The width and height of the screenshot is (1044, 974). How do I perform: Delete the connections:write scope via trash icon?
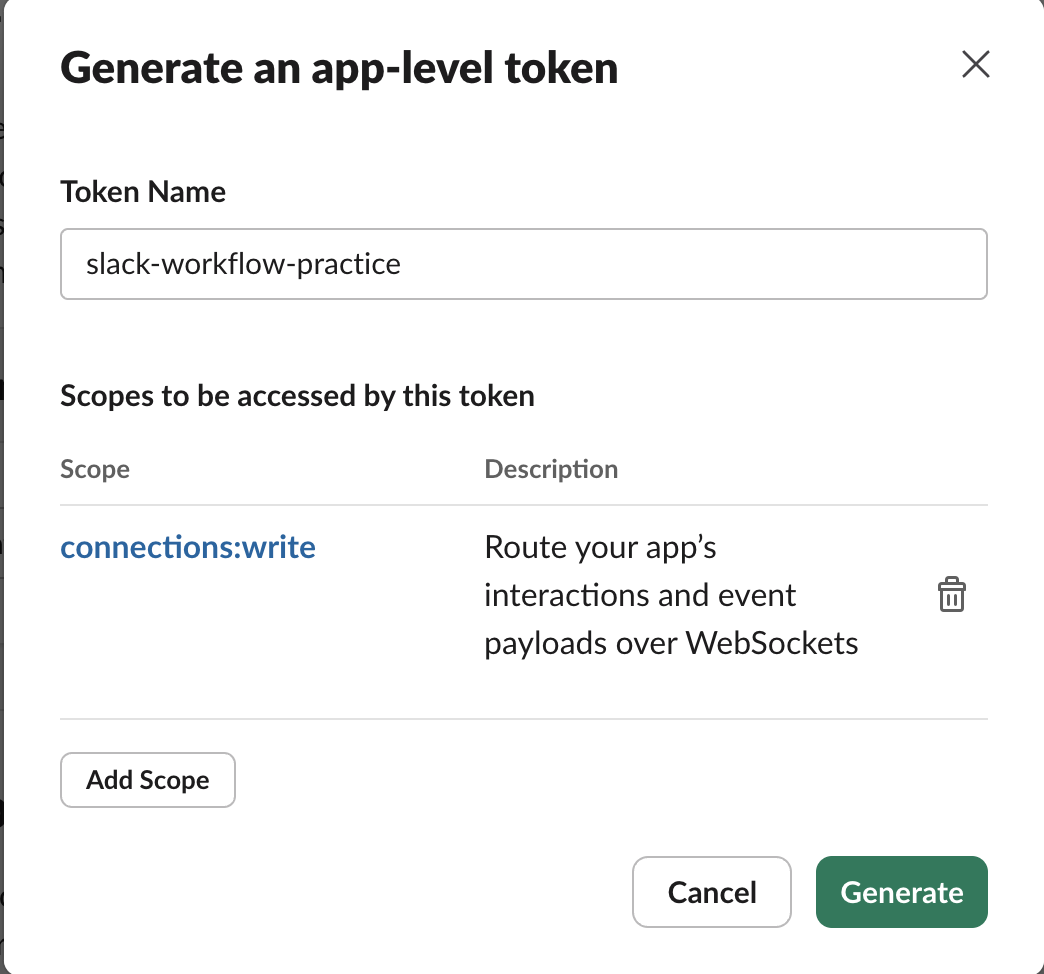point(951,594)
